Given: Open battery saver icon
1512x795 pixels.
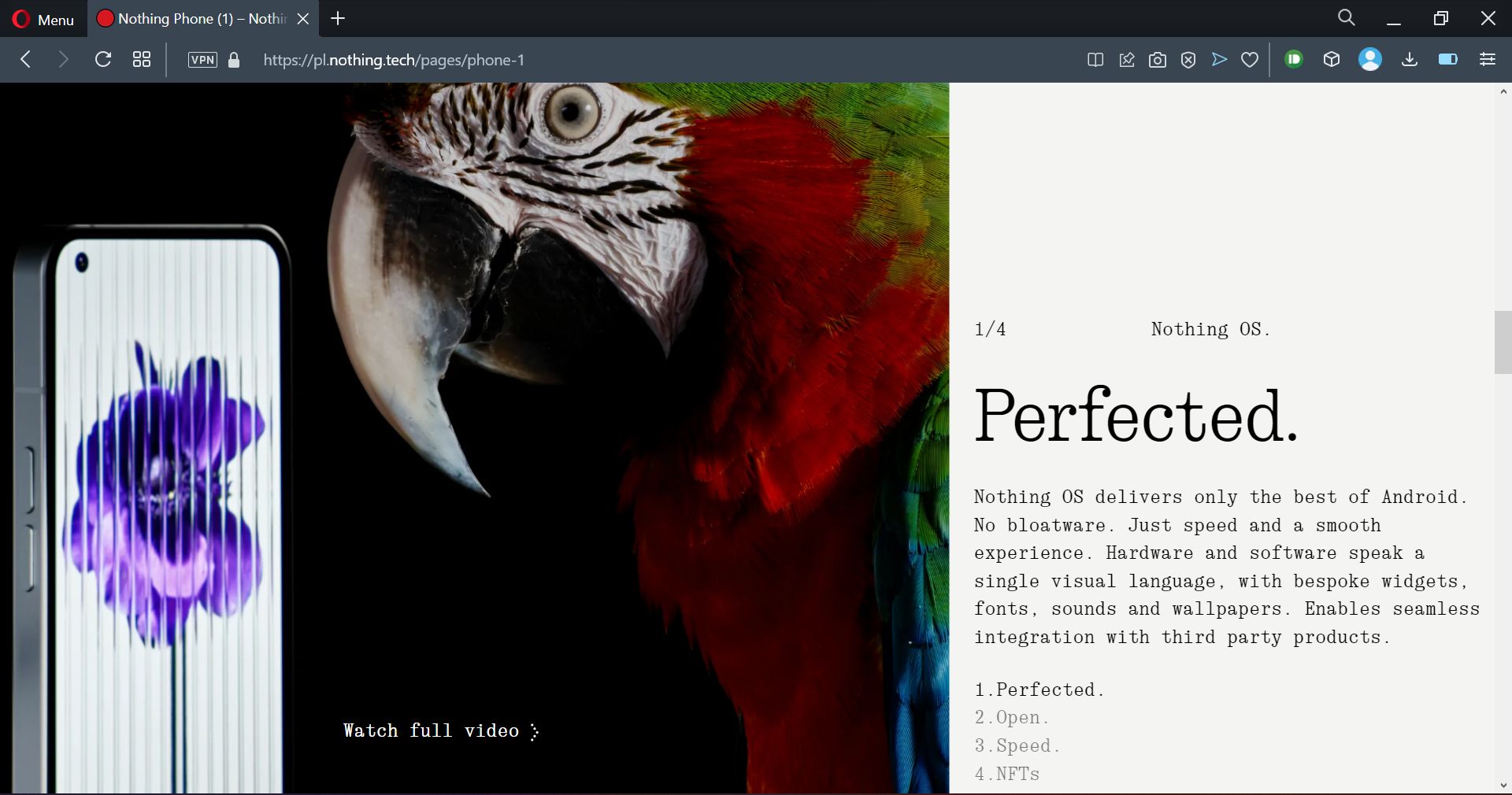Looking at the screenshot, I should tap(1448, 59).
